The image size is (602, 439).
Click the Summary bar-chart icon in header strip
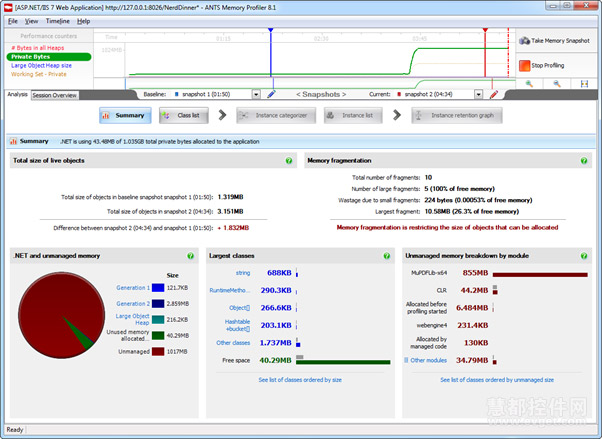pos(13,141)
